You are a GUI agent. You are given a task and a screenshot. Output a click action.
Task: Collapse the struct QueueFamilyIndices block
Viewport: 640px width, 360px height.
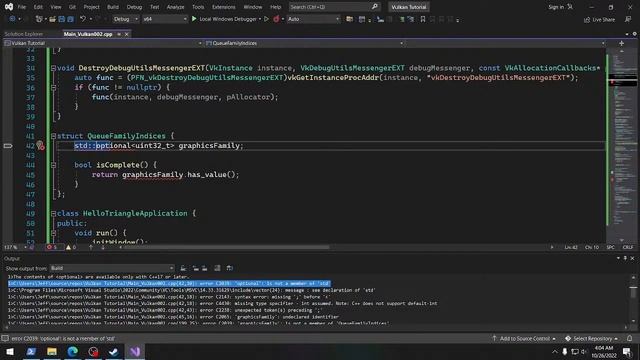(53, 136)
